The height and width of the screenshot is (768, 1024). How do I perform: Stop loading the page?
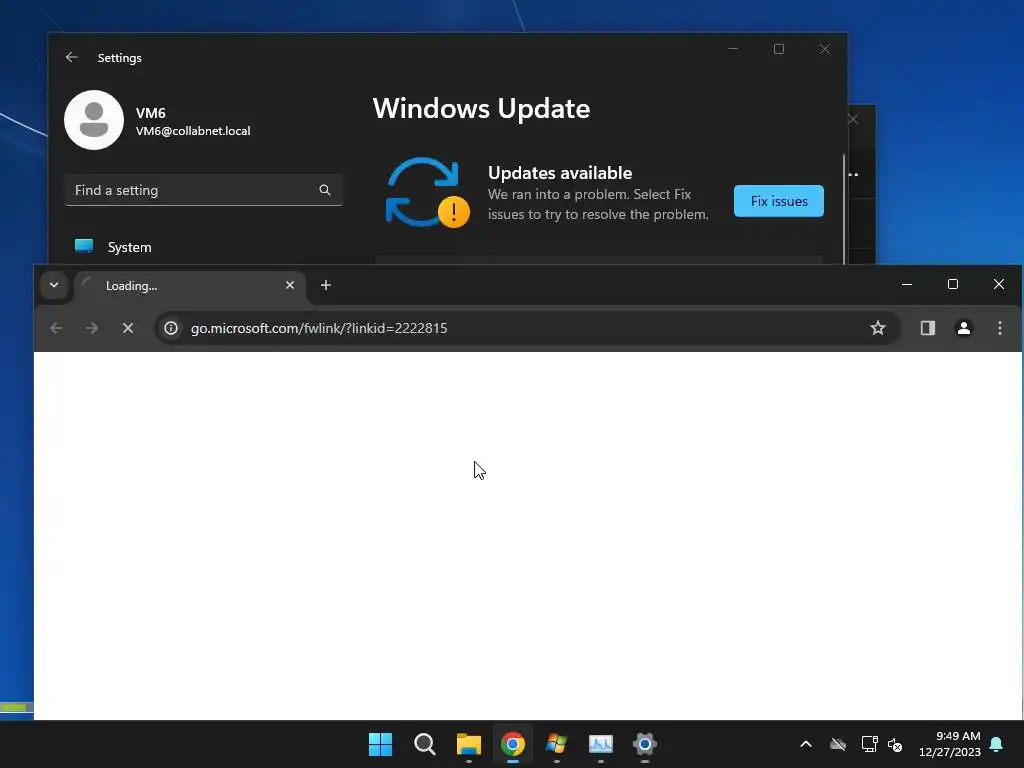click(x=128, y=328)
